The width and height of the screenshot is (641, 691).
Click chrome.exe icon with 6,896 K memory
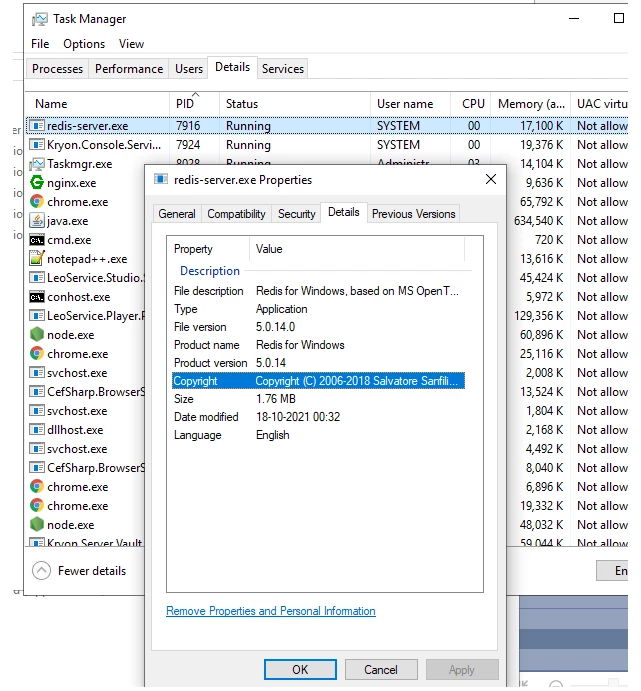coord(37,487)
